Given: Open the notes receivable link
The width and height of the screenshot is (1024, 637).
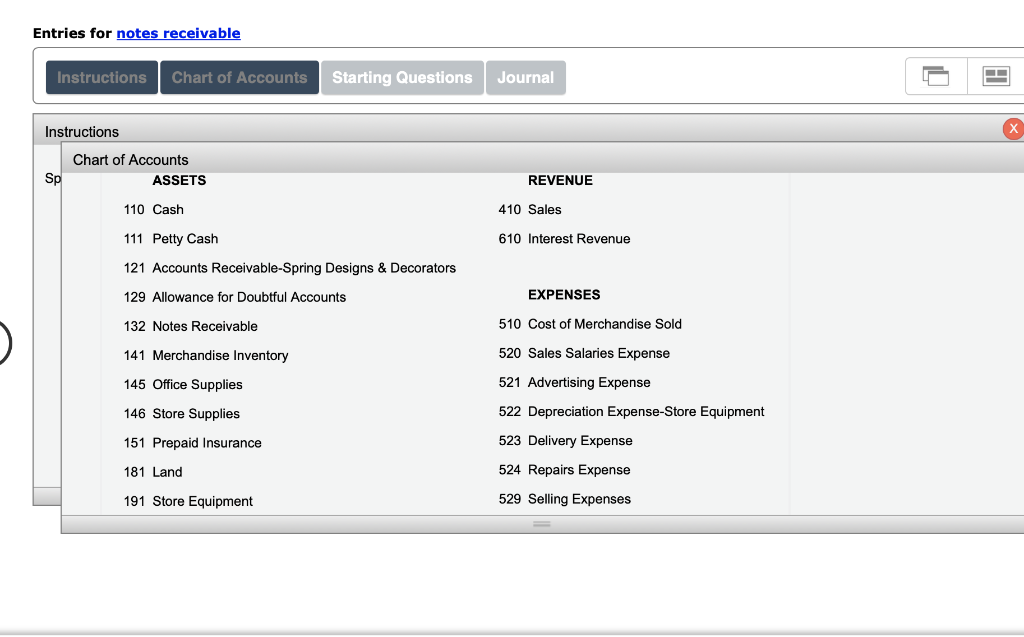Looking at the screenshot, I should click(x=178, y=33).
